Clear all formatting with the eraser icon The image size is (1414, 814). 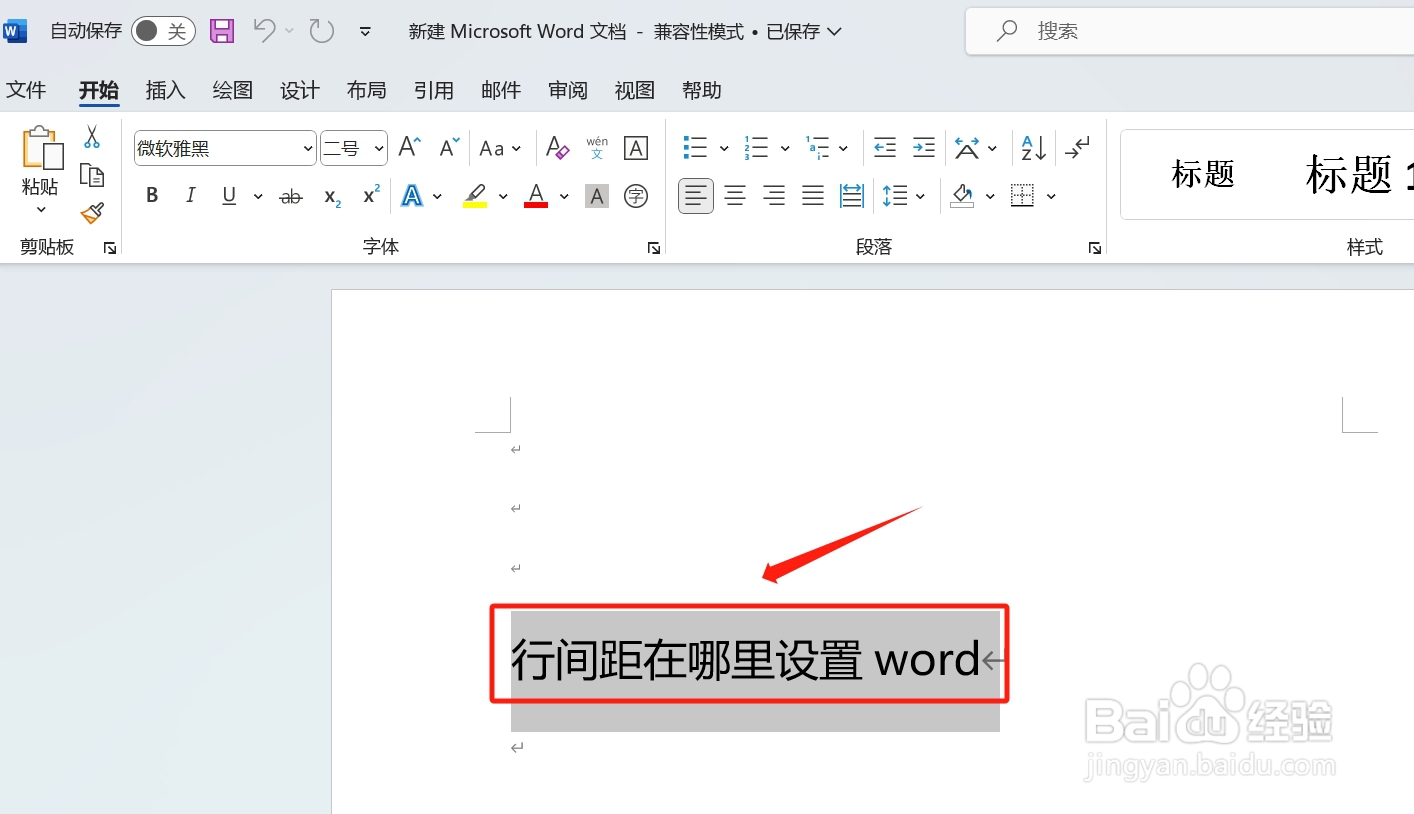(x=557, y=147)
